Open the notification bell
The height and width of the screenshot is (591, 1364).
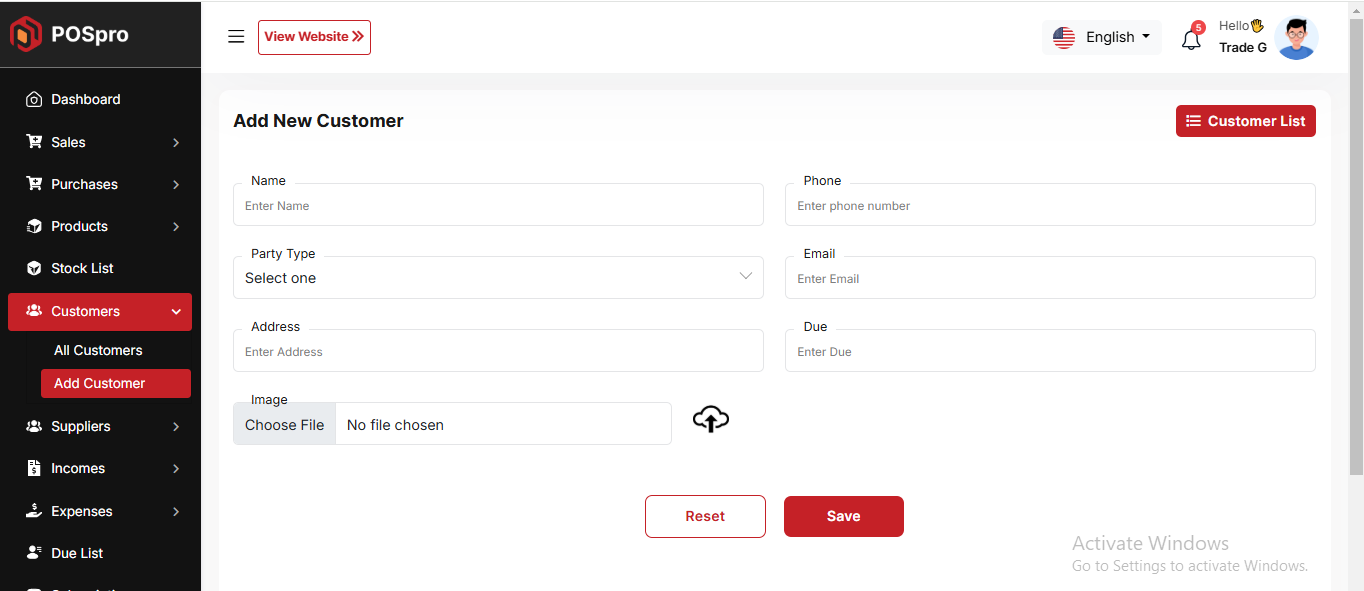[x=1190, y=40]
